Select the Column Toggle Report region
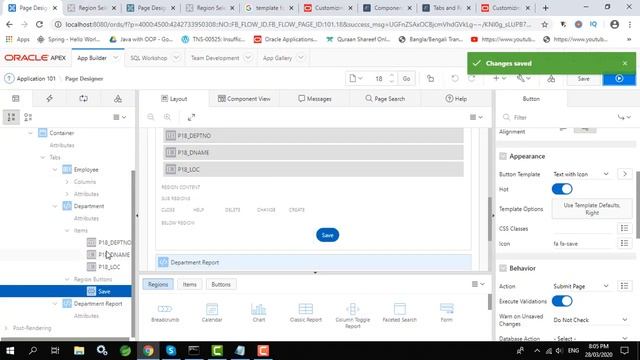Screen dimensions: 640x360 pos(353,316)
